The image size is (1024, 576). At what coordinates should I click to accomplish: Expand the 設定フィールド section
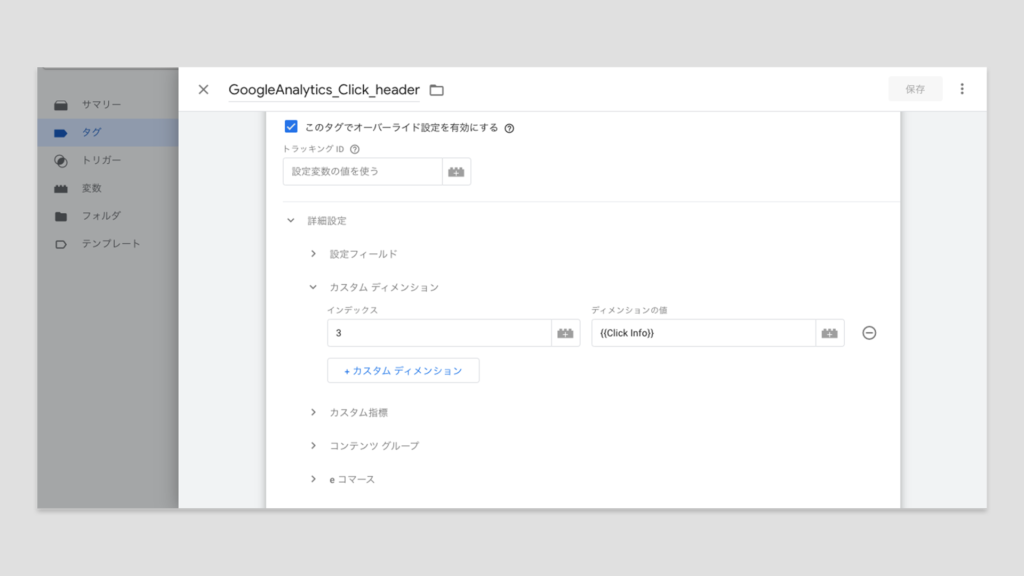[x=313, y=254]
